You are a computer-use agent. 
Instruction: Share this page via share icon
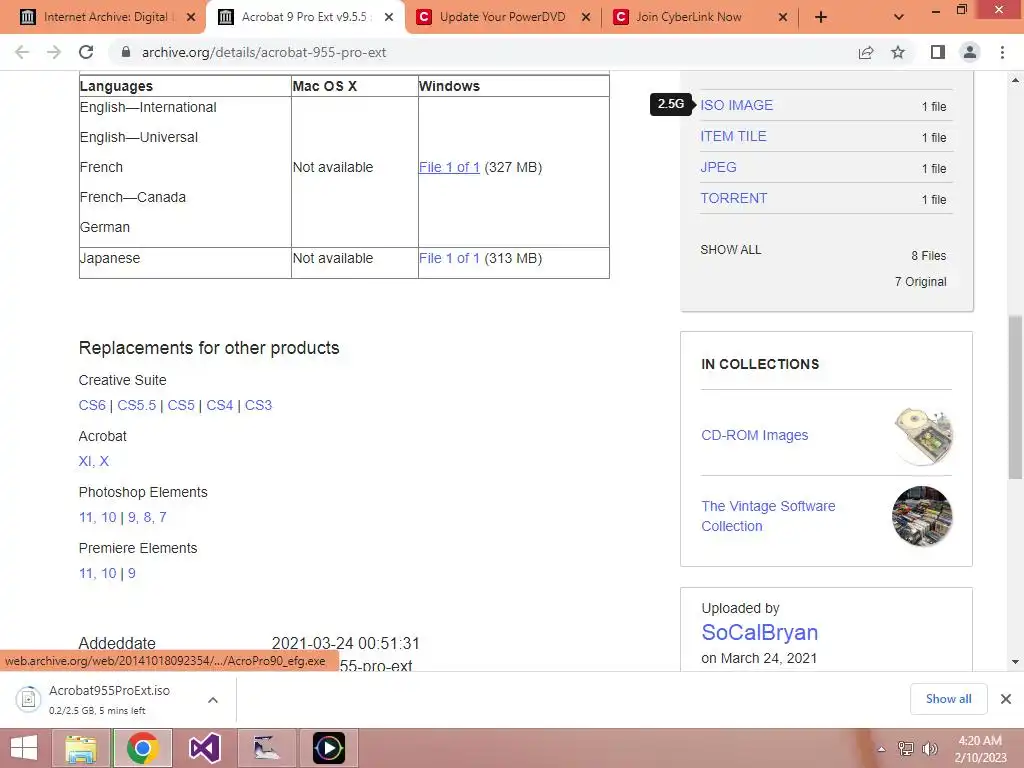point(866,52)
